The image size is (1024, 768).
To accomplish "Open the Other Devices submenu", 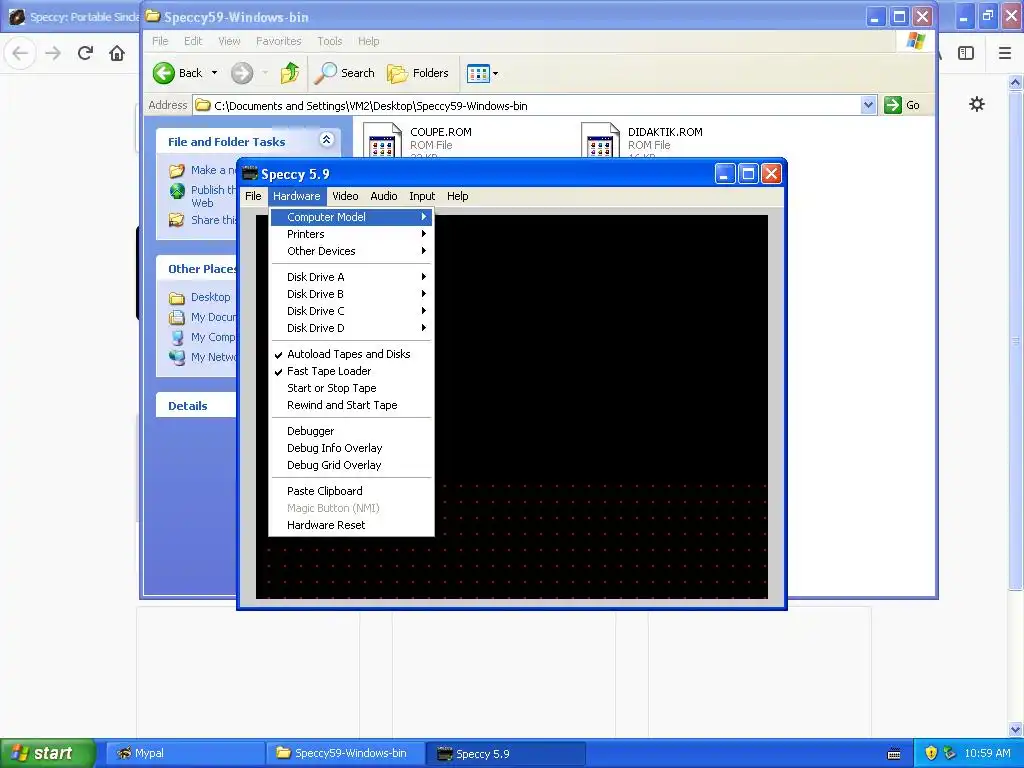I will [x=351, y=251].
